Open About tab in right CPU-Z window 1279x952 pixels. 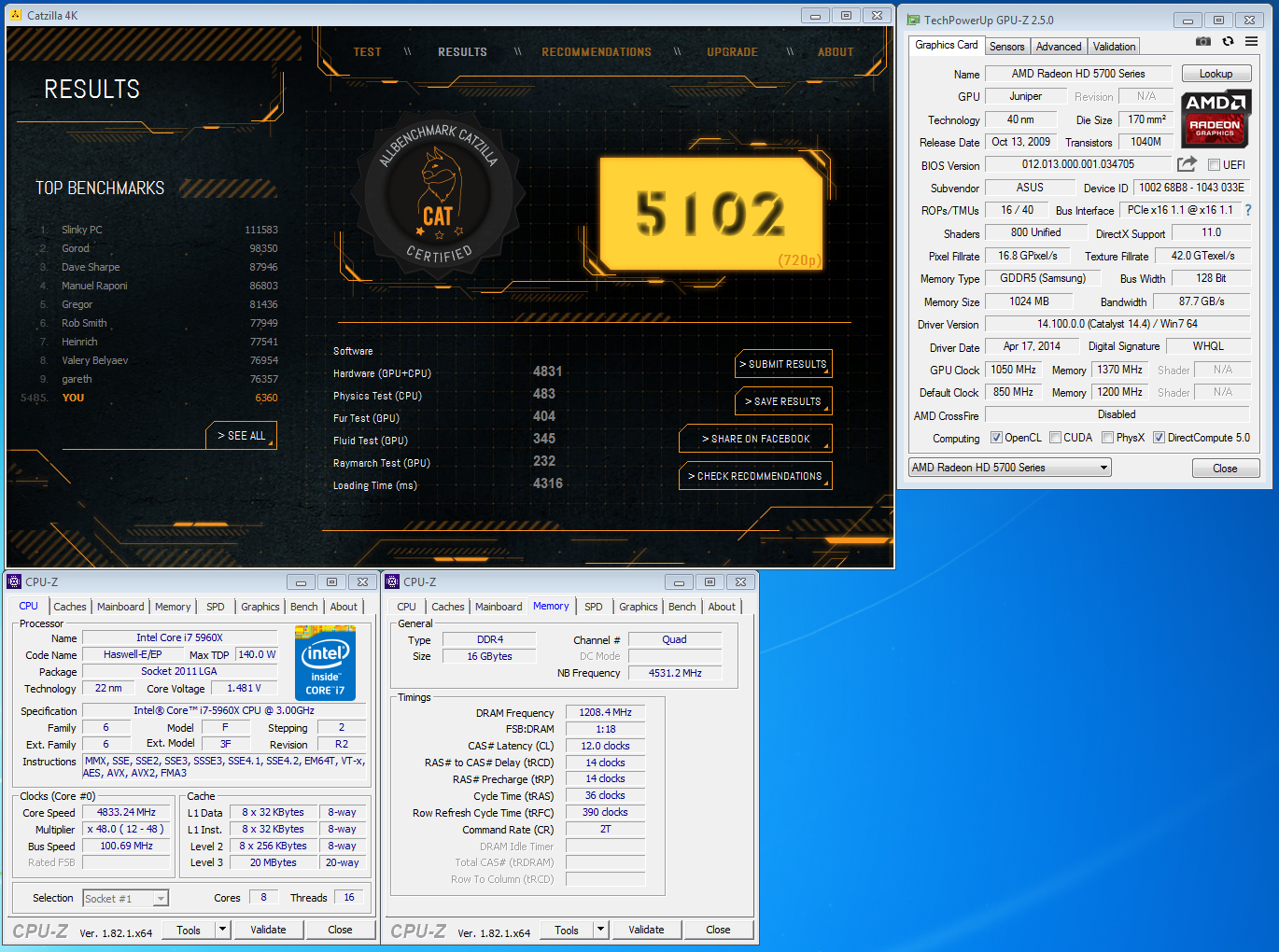point(722,607)
